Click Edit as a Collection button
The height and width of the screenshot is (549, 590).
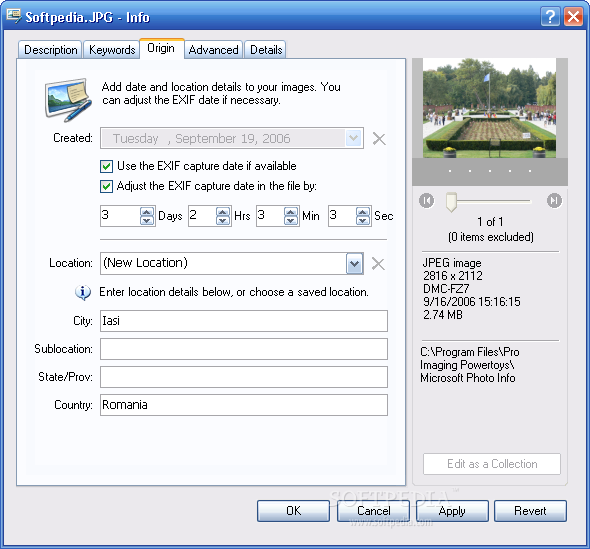pyautogui.click(x=492, y=464)
